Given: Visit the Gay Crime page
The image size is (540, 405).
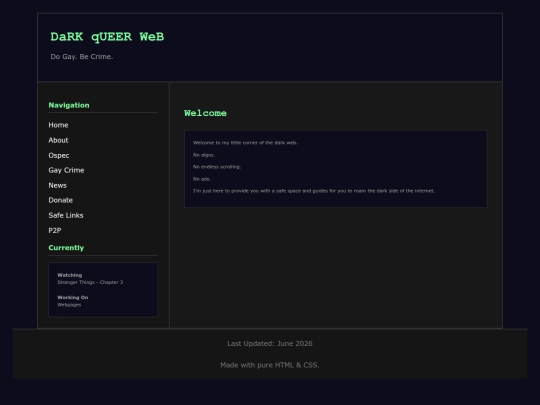Looking at the screenshot, I should click(66, 170).
